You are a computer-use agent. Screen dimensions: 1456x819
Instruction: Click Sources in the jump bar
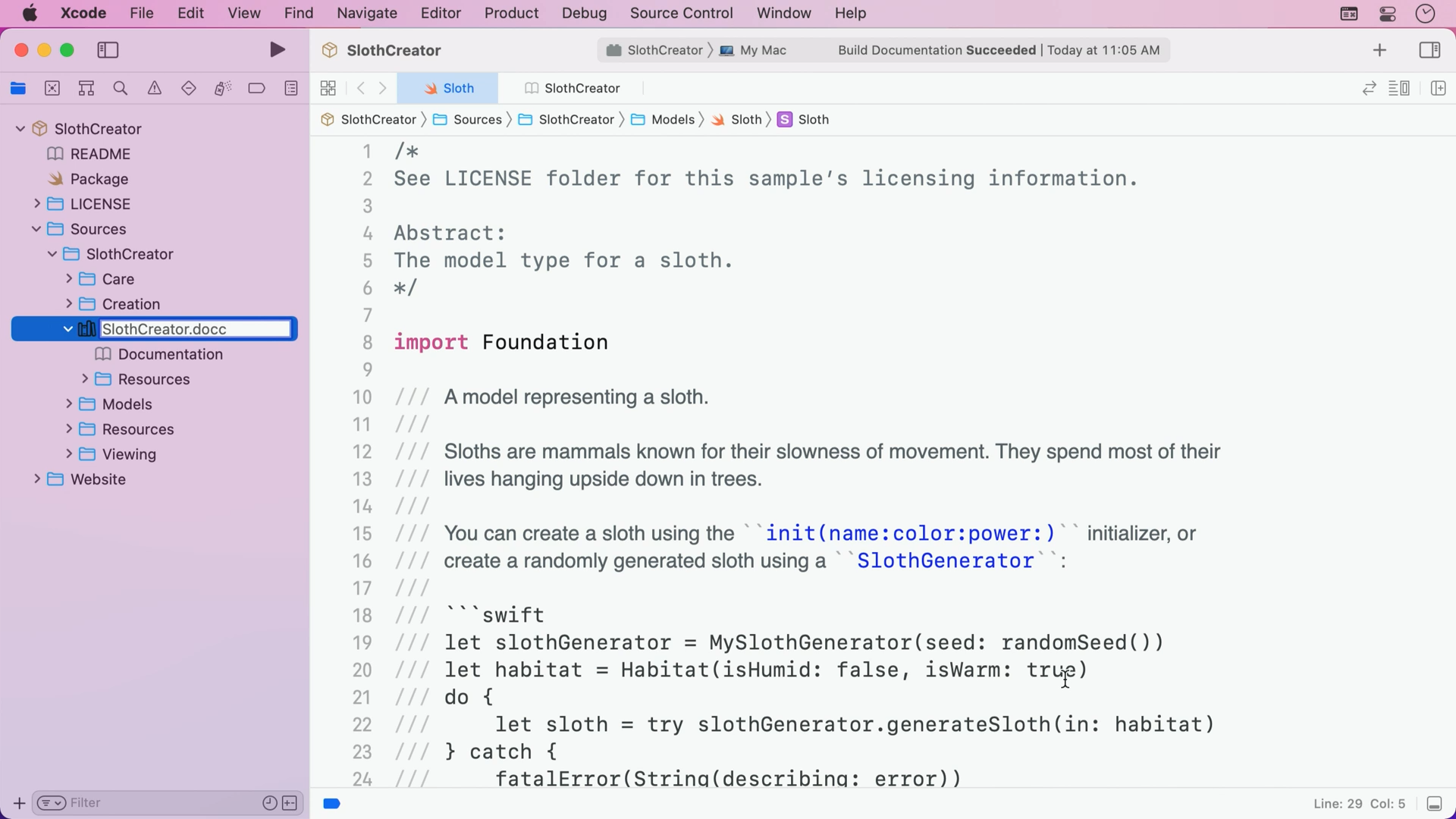(467, 120)
